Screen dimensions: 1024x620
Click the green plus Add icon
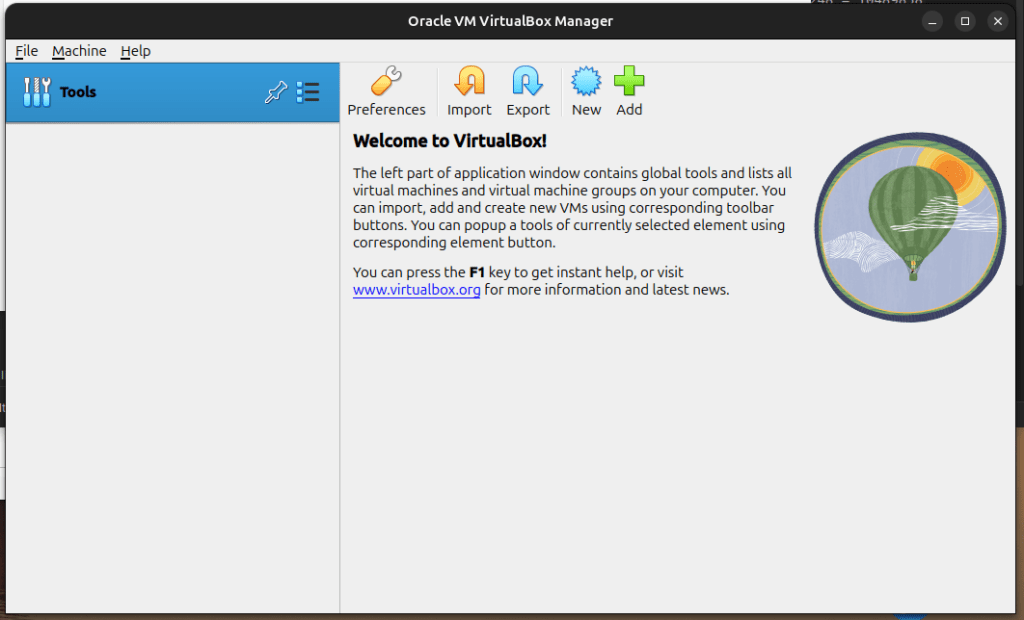coord(629,81)
